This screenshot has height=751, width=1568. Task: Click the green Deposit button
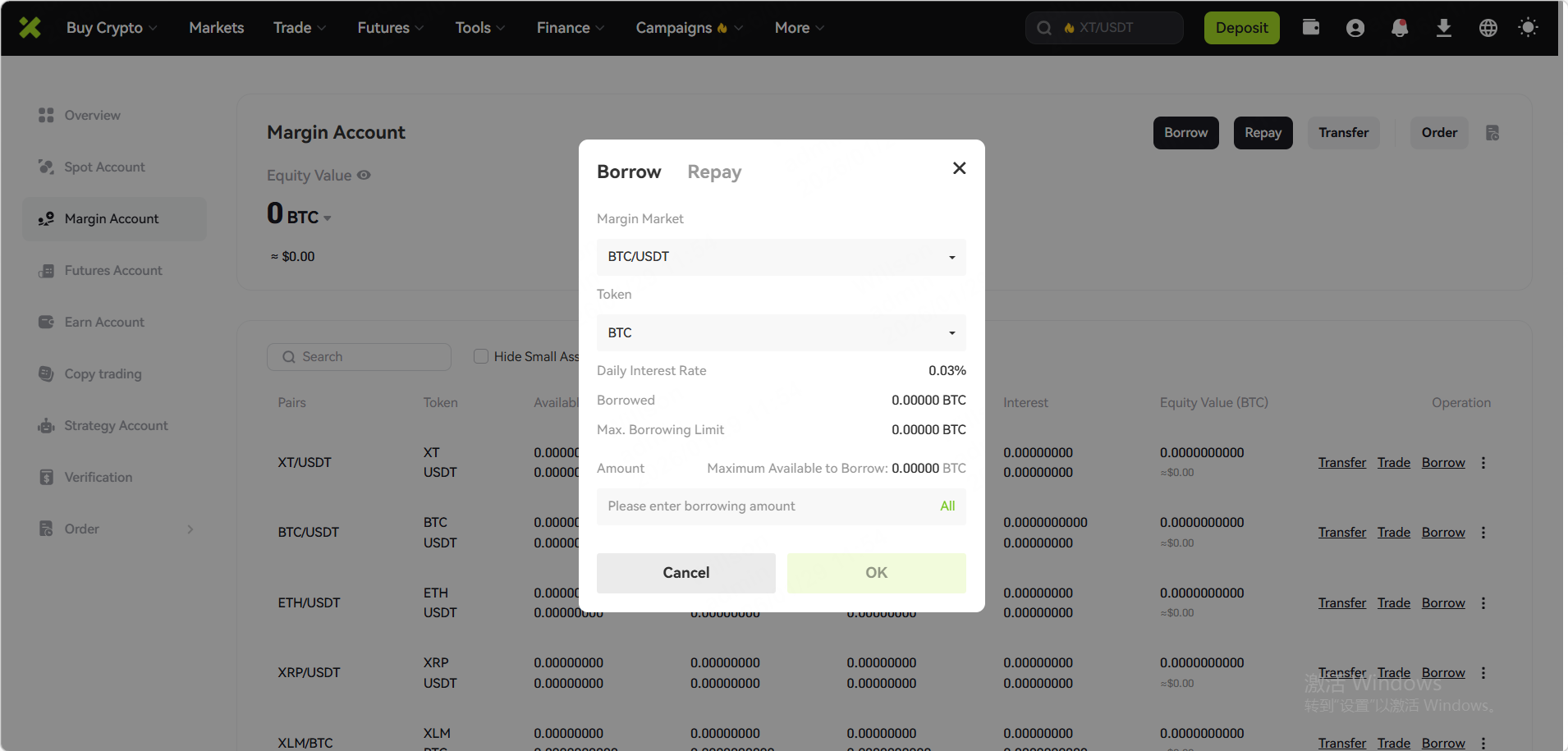(1241, 28)
